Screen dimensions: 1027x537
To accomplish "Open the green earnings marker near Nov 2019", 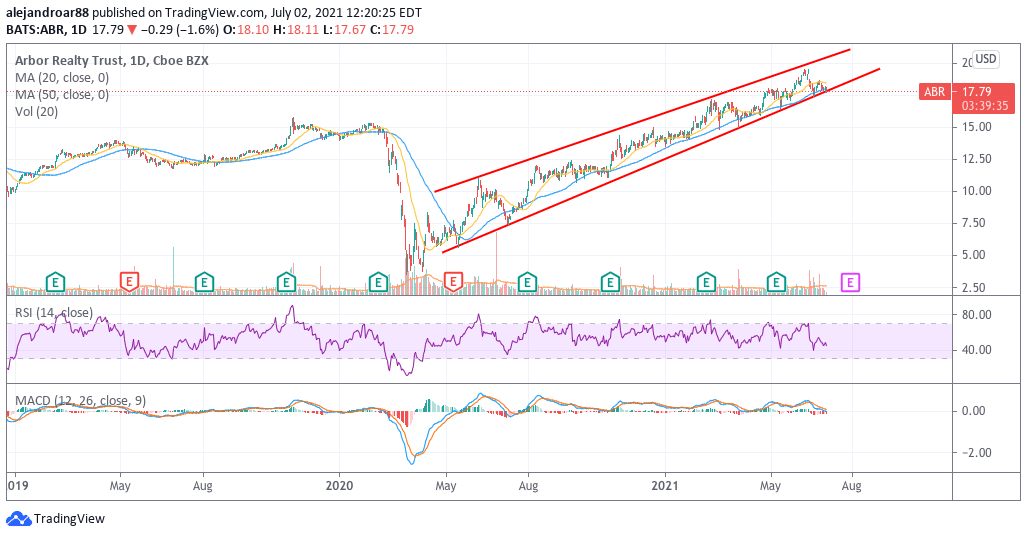I will tap(286, 282).
